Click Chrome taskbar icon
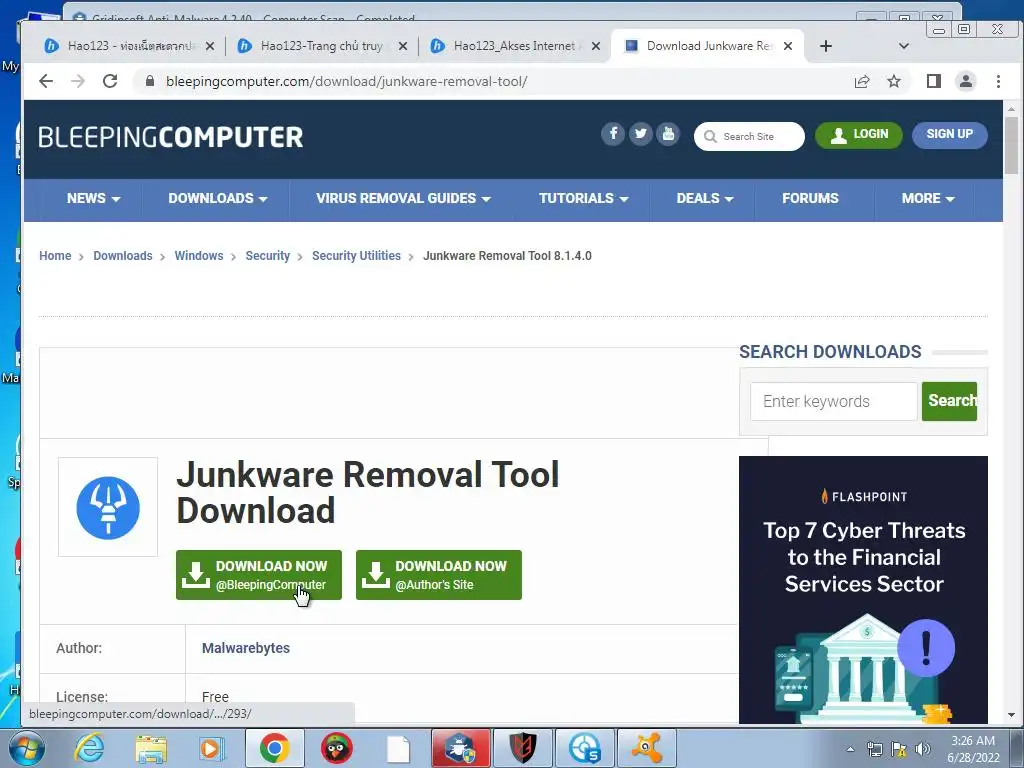 pyautogui.click(x=275, y=748)
